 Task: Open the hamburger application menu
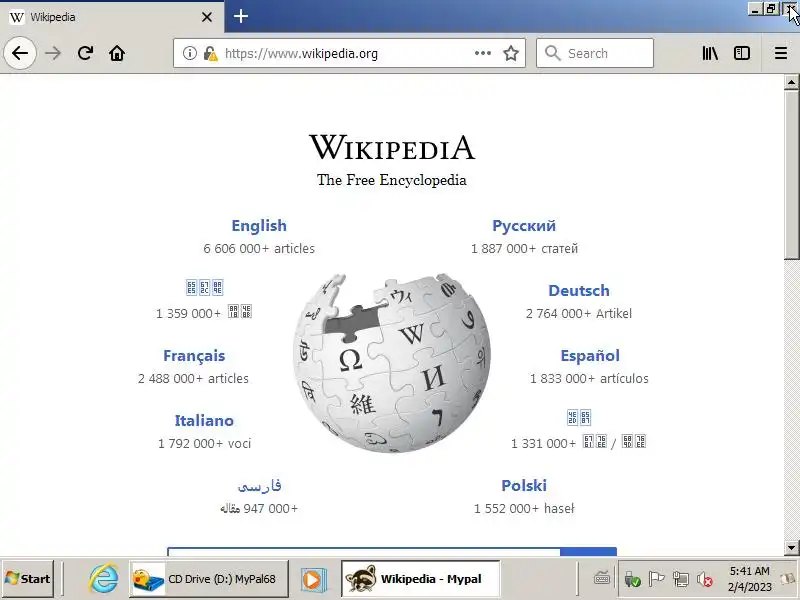click(x=781, y=53)
